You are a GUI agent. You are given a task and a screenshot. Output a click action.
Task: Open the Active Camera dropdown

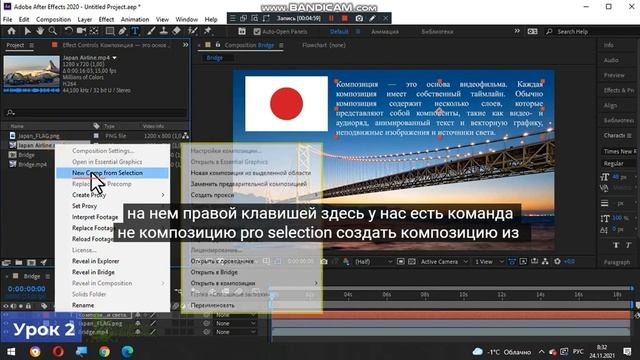click(x=444, y=261)
